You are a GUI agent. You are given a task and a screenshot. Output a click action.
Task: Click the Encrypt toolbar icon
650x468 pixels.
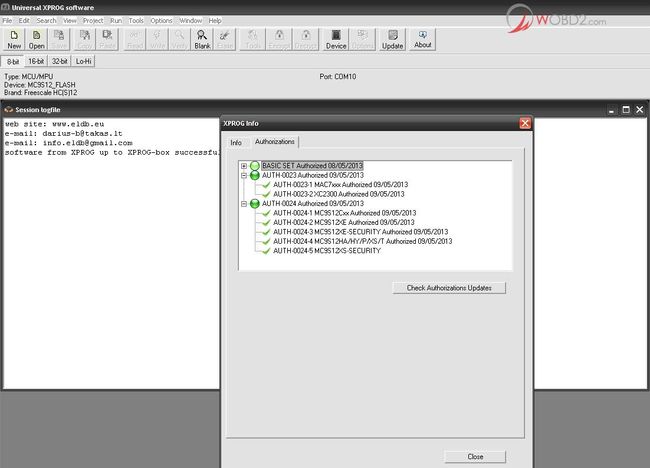pyautogui.click(x=279, y=39)
